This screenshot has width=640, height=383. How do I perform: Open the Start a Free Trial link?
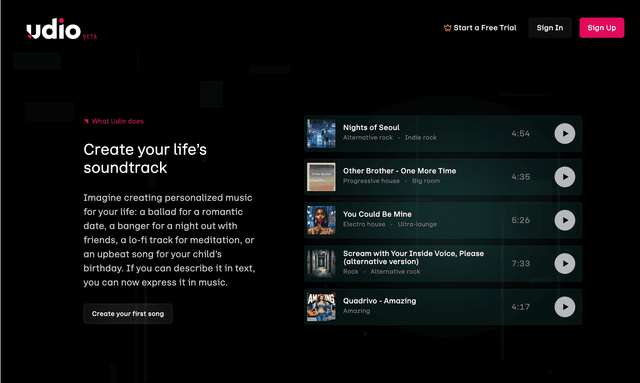coord(480,28)
